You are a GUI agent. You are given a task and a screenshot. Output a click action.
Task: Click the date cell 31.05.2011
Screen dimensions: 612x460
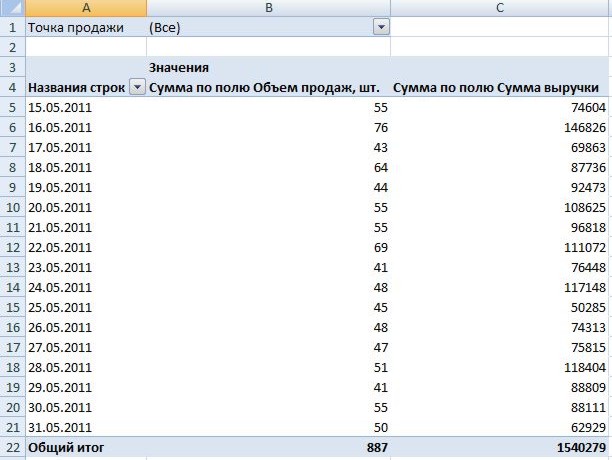60,427
